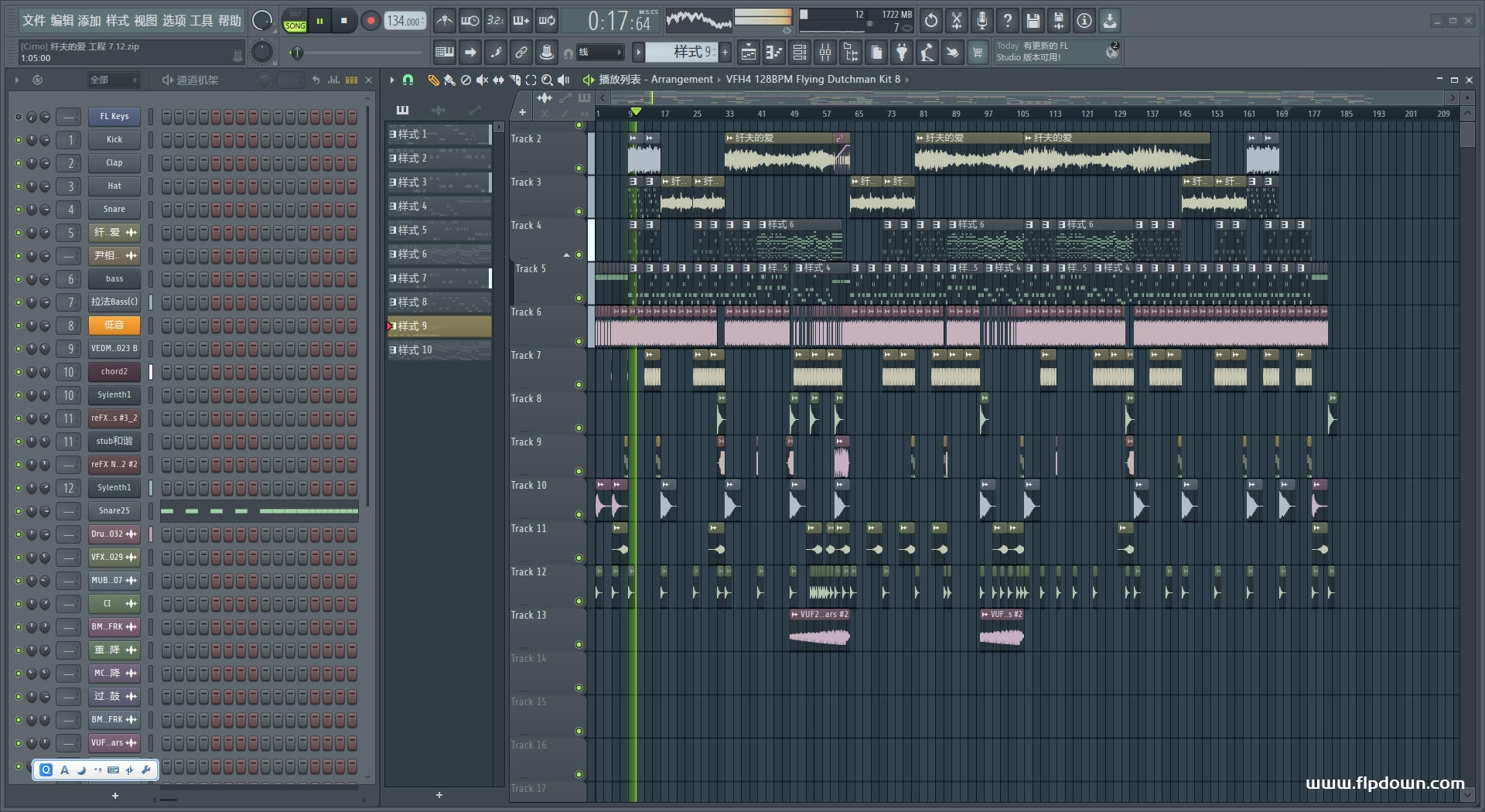Open the piano roll view icon
The height and width of the screenshot is (812, 1485).
[773, 53]
